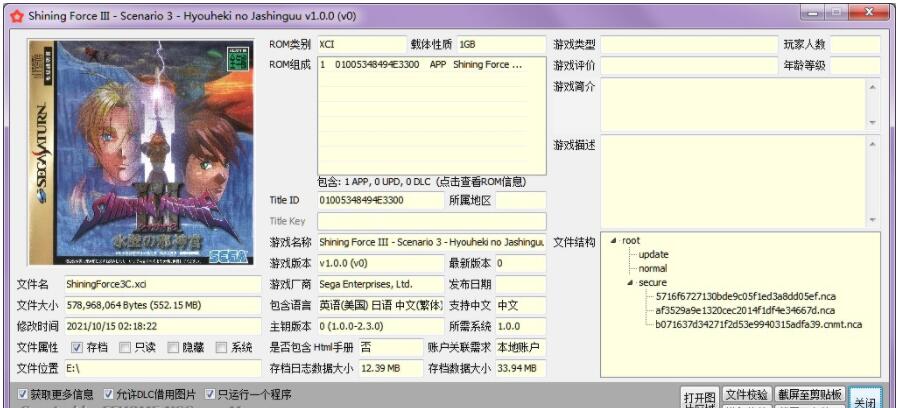Click the 文件校验 button
This screenshot has width=902, height=408.
[746, 395]
